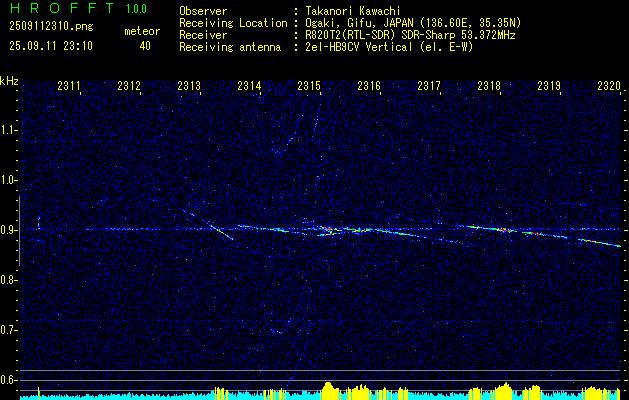Image resolution: width=629 pixels, height=400 pixels.
Task: Click the 2317 time marker
Action: (x=429, y=85)
